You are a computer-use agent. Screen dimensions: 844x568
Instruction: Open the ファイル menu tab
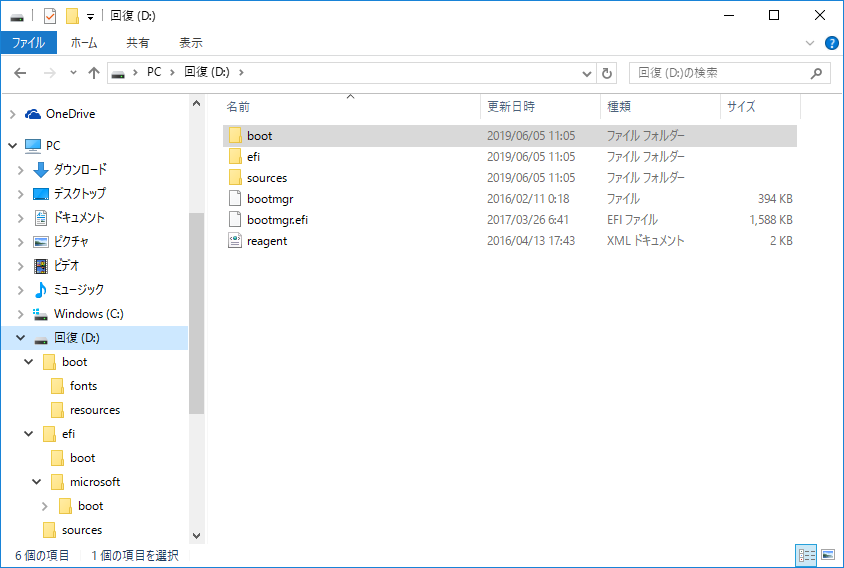click(x=29, y=43)
